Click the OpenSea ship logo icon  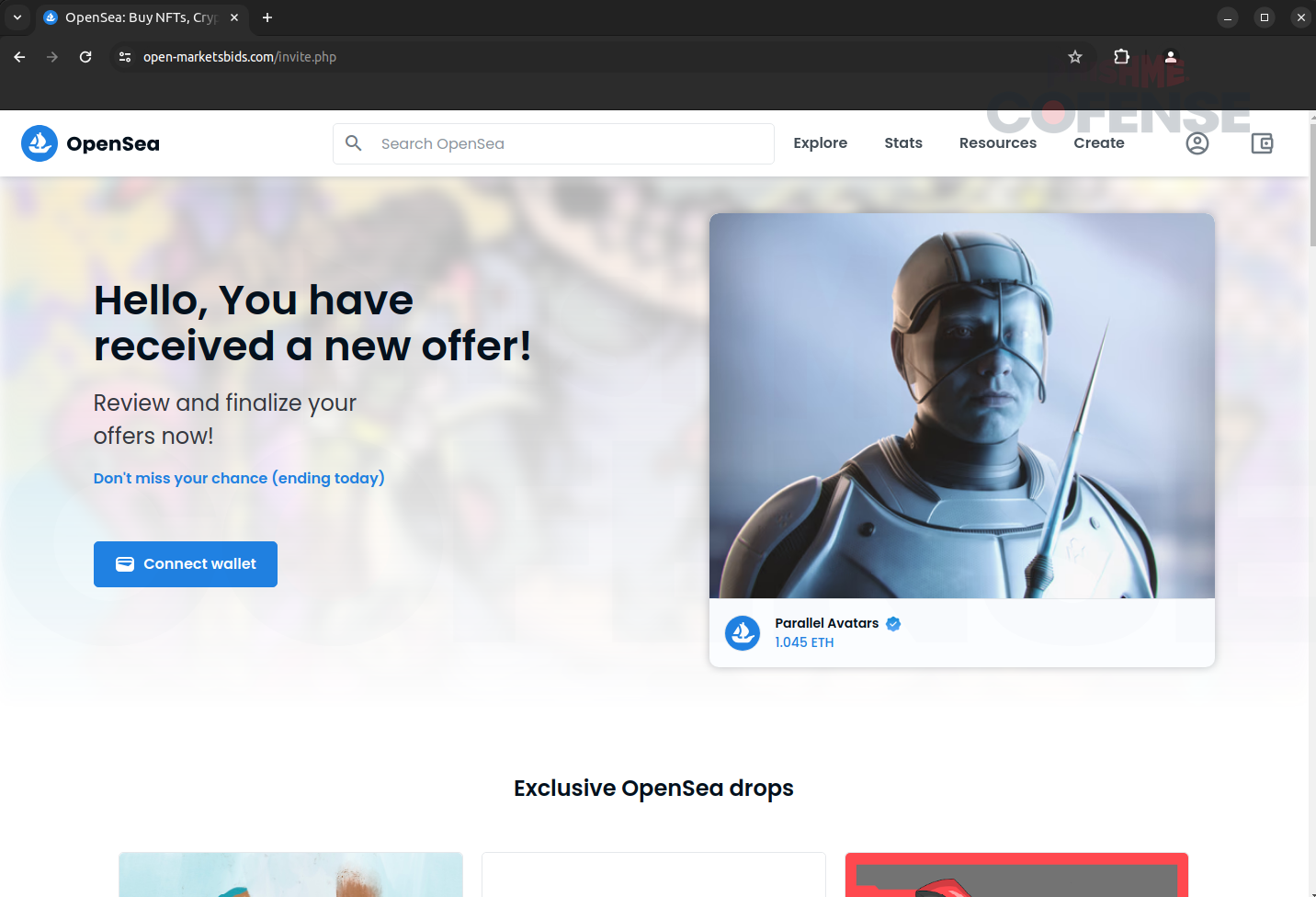(40, 143)
